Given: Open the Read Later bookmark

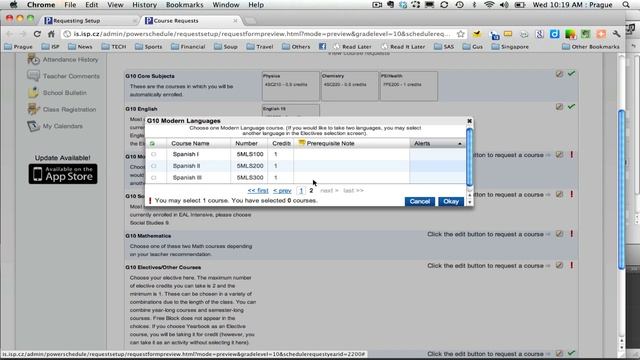Looking at the screenshot, I should click(x=353, y=47).
